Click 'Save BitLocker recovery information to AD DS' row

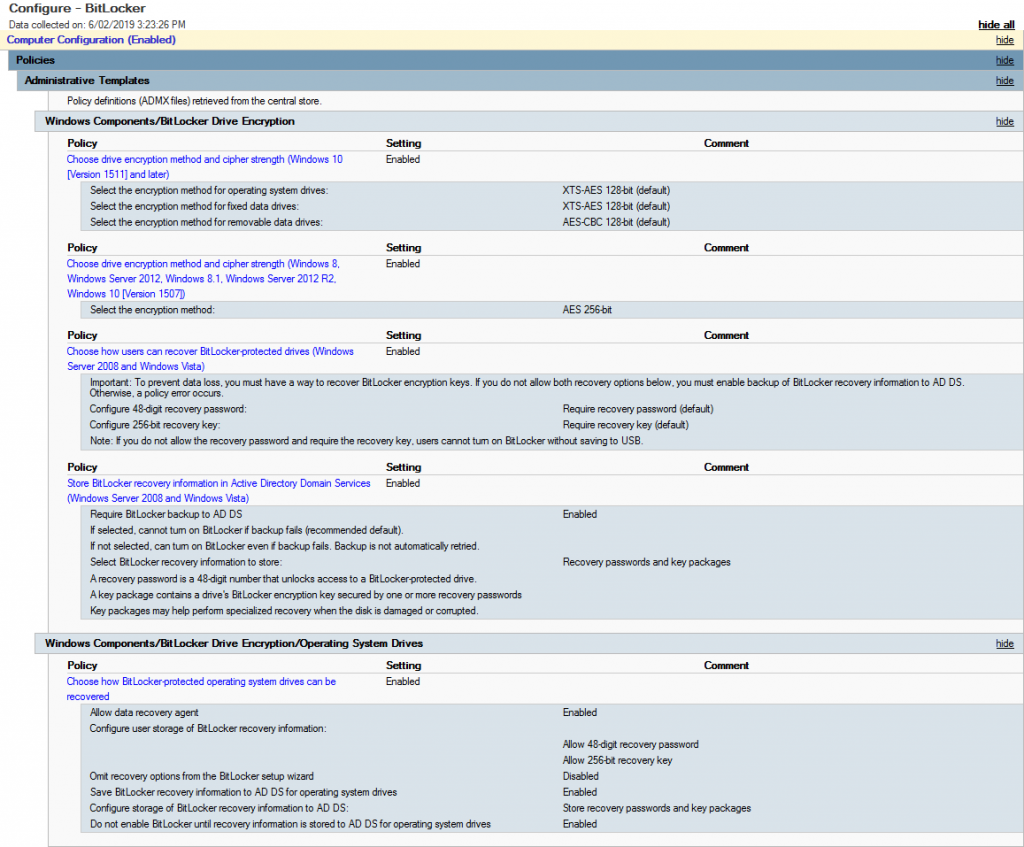pyautogui.click(x=552, y=792)
